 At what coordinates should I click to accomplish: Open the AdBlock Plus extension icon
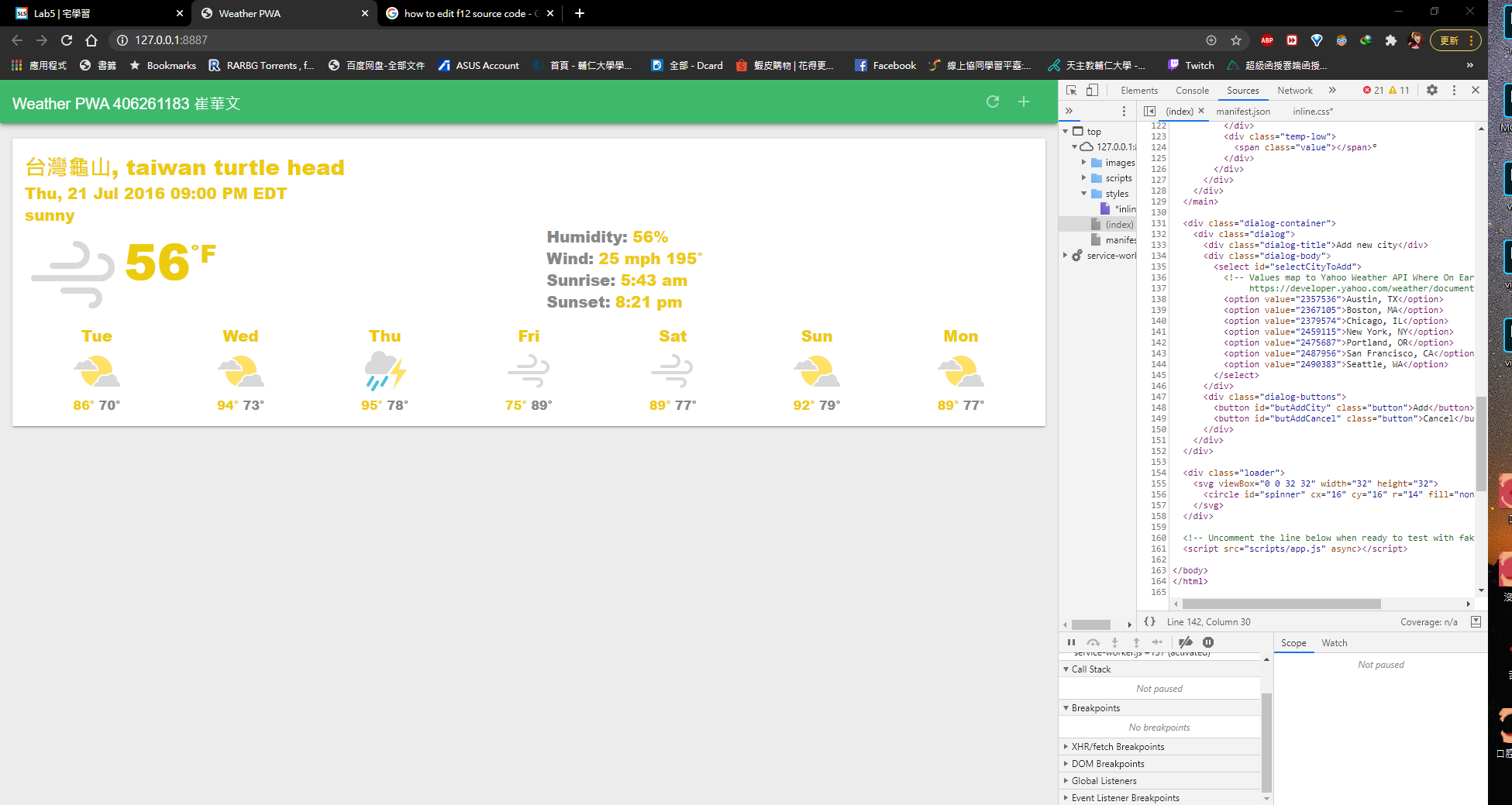(x=1267, y=40)
